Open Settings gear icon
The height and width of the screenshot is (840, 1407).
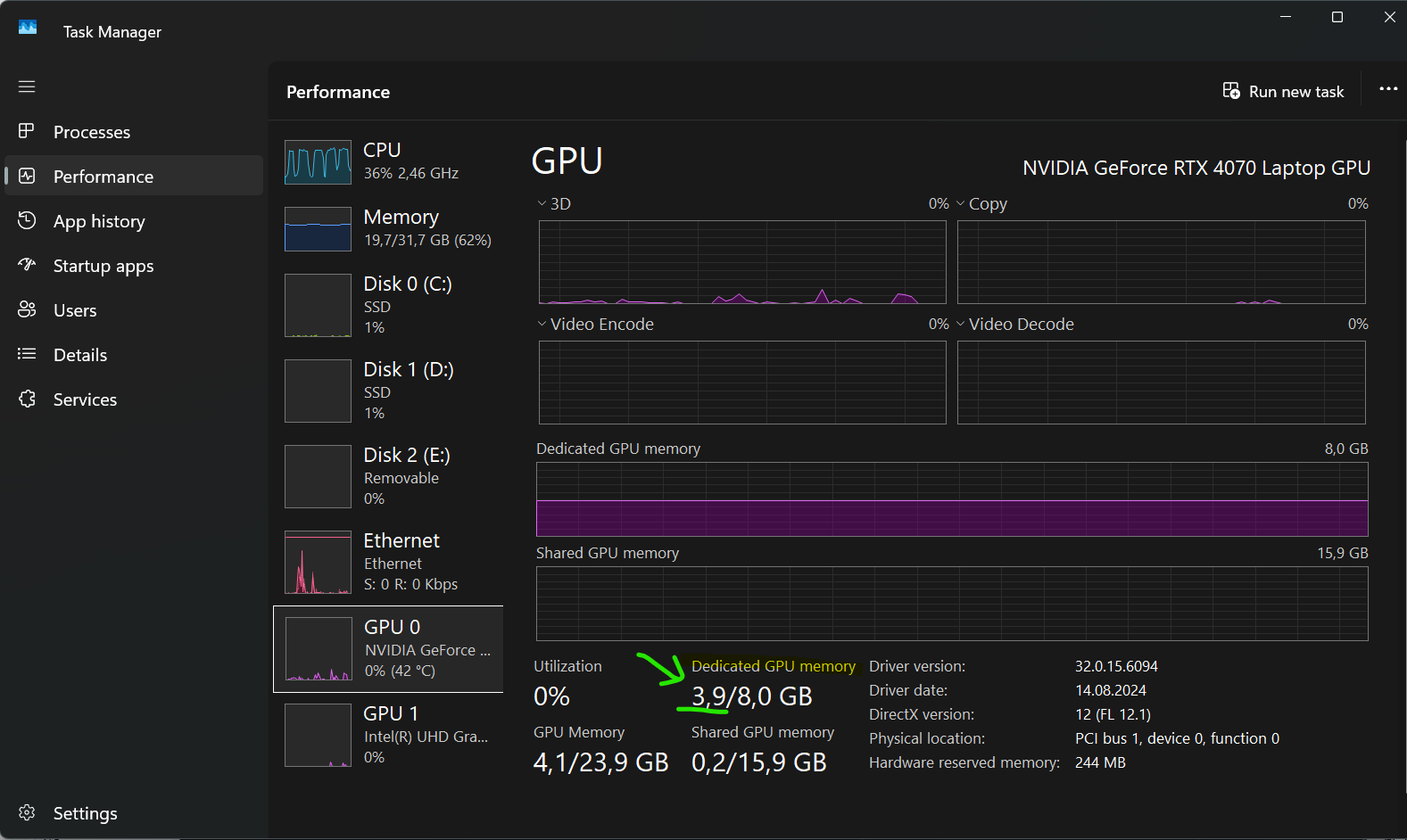[x=27, y=812]
